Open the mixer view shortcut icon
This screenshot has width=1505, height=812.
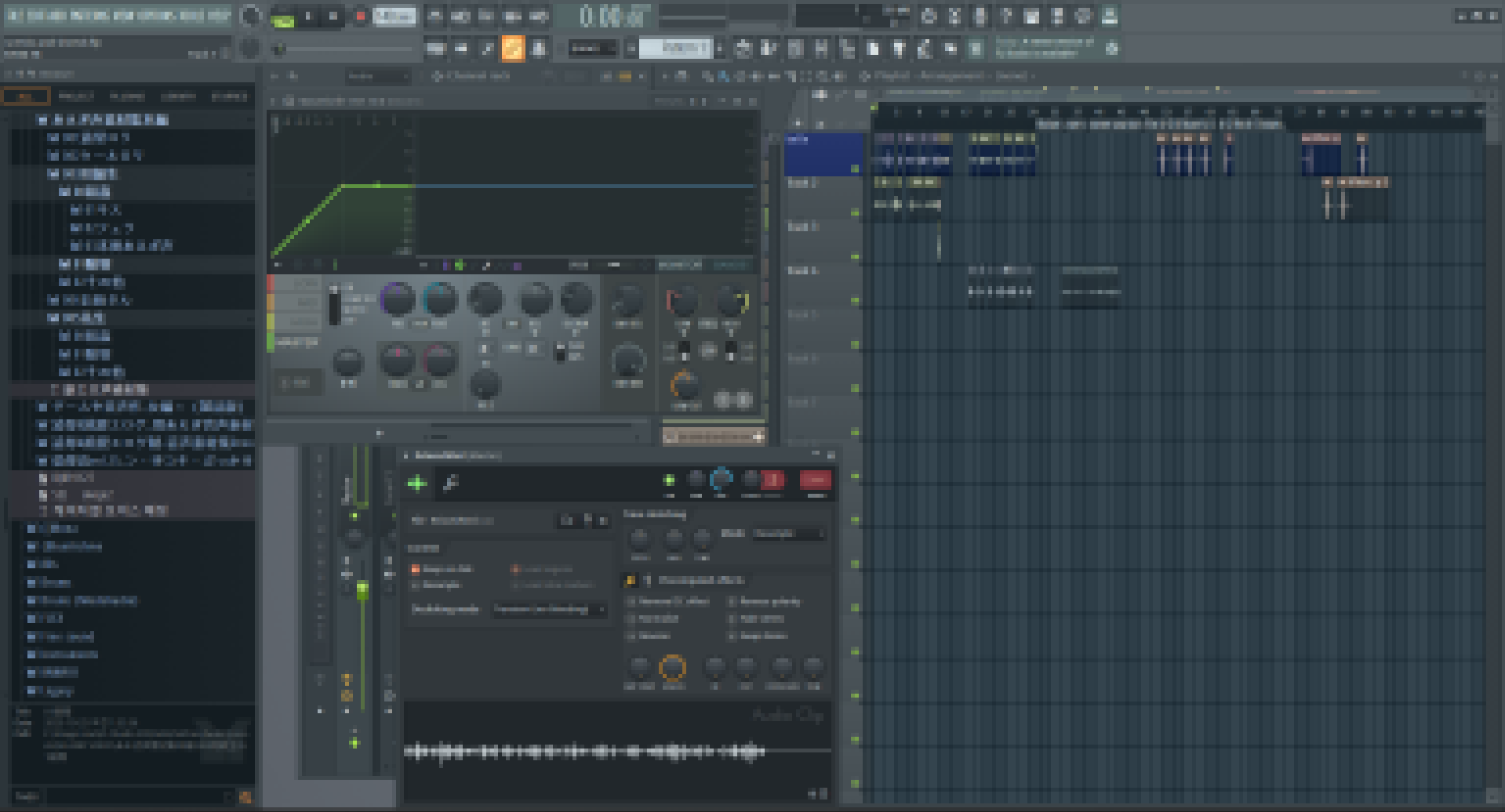pyautogui.click(x=821, y=49)
